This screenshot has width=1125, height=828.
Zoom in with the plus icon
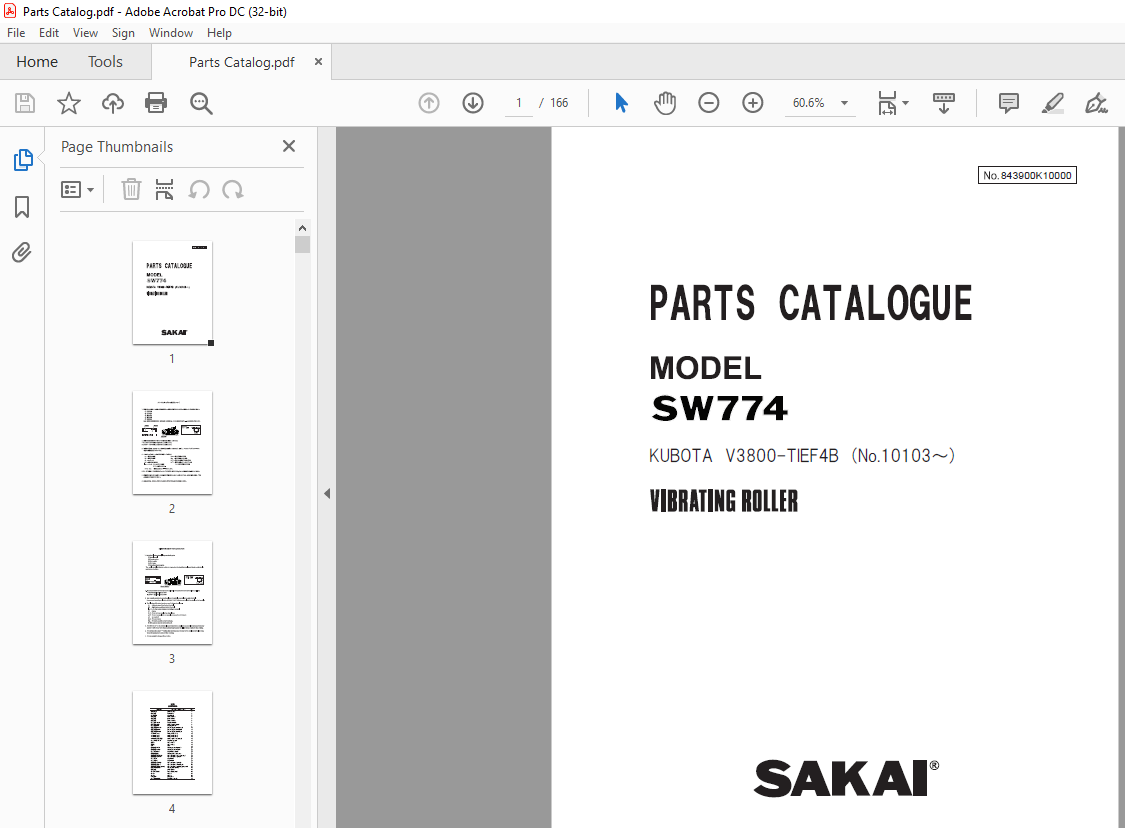753,103
